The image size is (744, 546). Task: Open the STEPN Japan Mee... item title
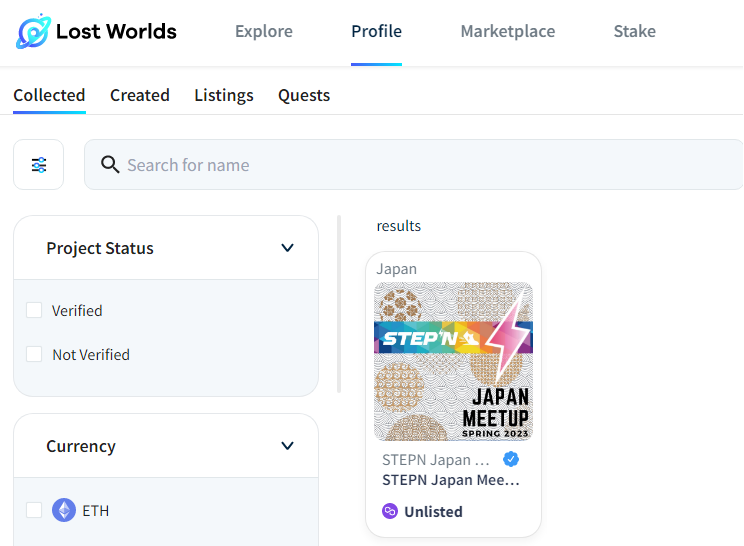pos(451,480)
